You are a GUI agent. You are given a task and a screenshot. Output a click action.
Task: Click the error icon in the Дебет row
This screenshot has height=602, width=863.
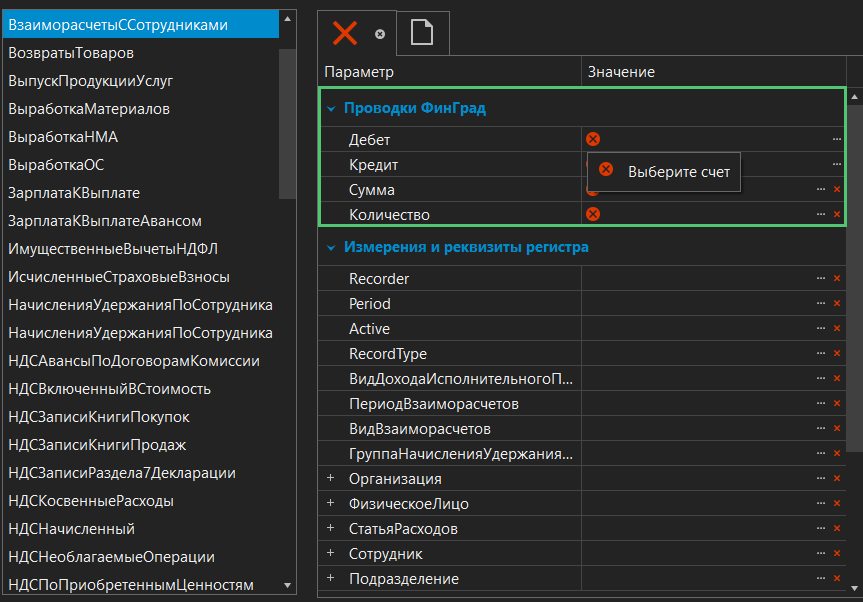[x=593, y=139]
